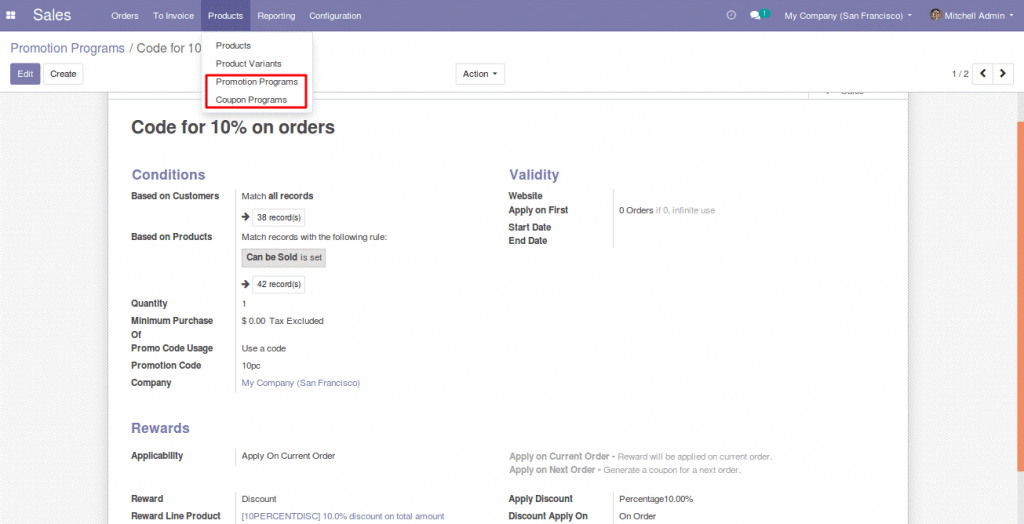Open the Configuration menu
1024x524 pixels.
click(x=335, y=16)
